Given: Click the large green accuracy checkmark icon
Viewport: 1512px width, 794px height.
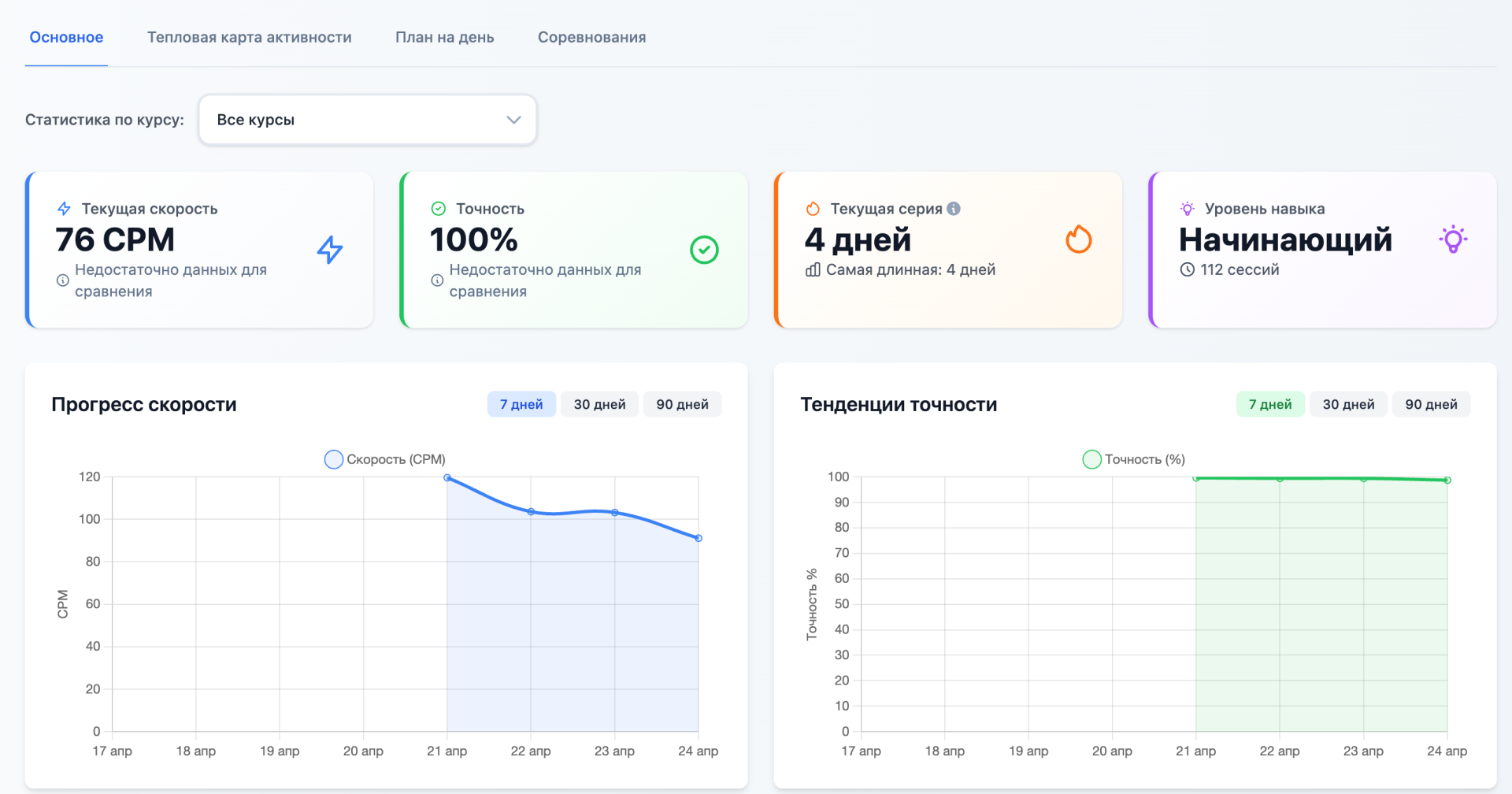Looking at the screenshot, I should click(704, 250).
